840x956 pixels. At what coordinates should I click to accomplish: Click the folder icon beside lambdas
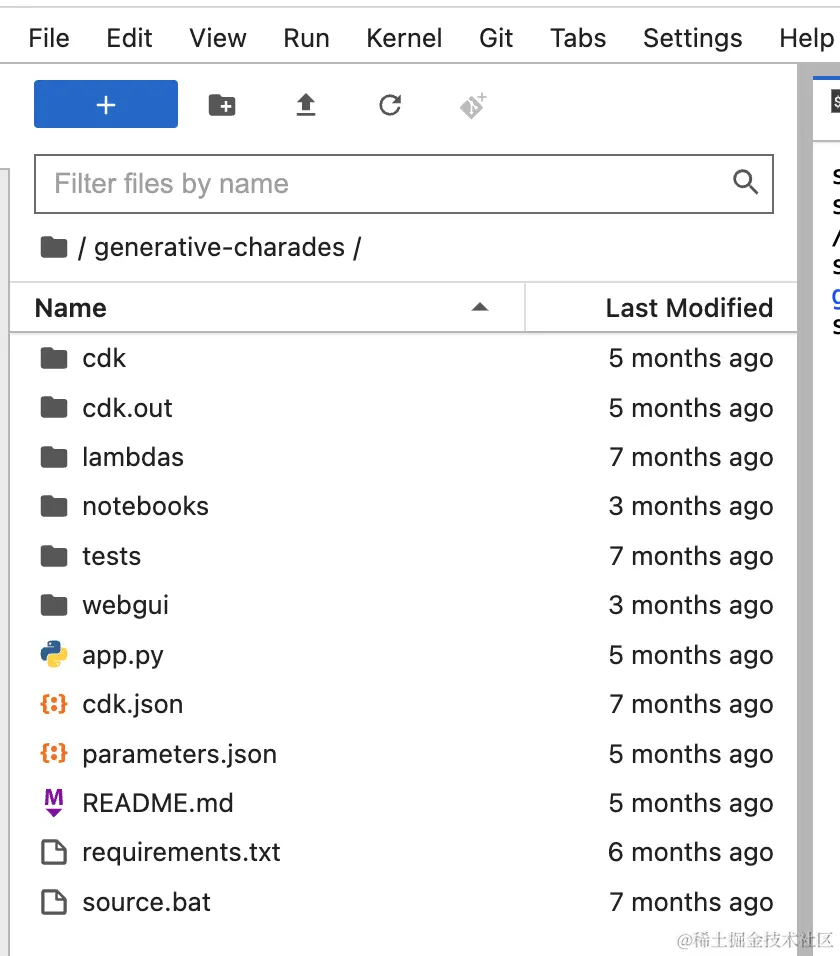(54, 457)
